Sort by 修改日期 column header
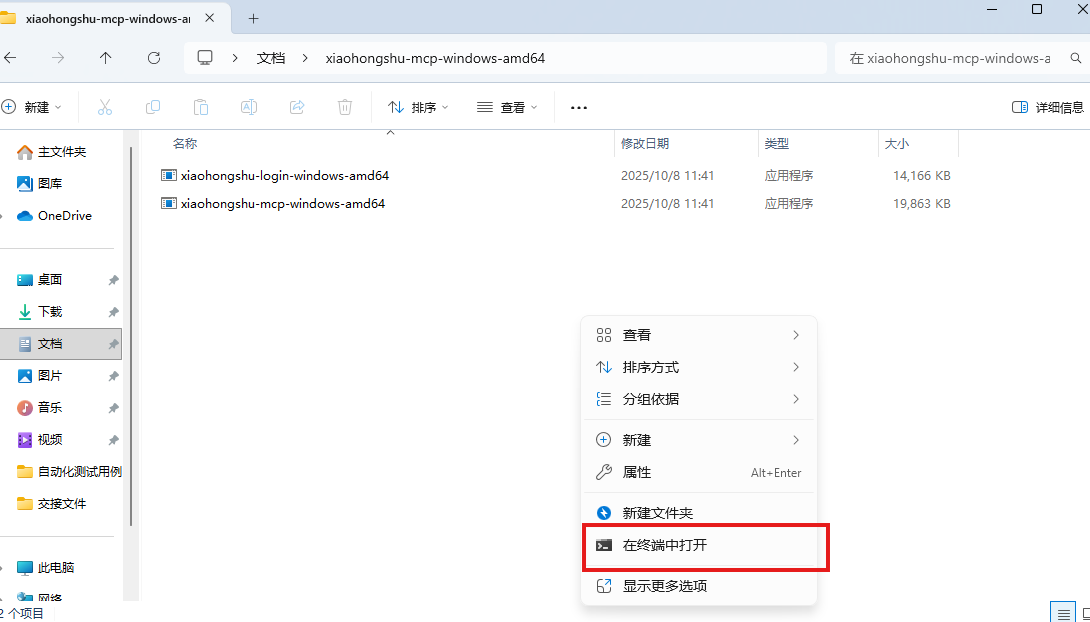This screenshot has width=1090, height=622. 645,143
